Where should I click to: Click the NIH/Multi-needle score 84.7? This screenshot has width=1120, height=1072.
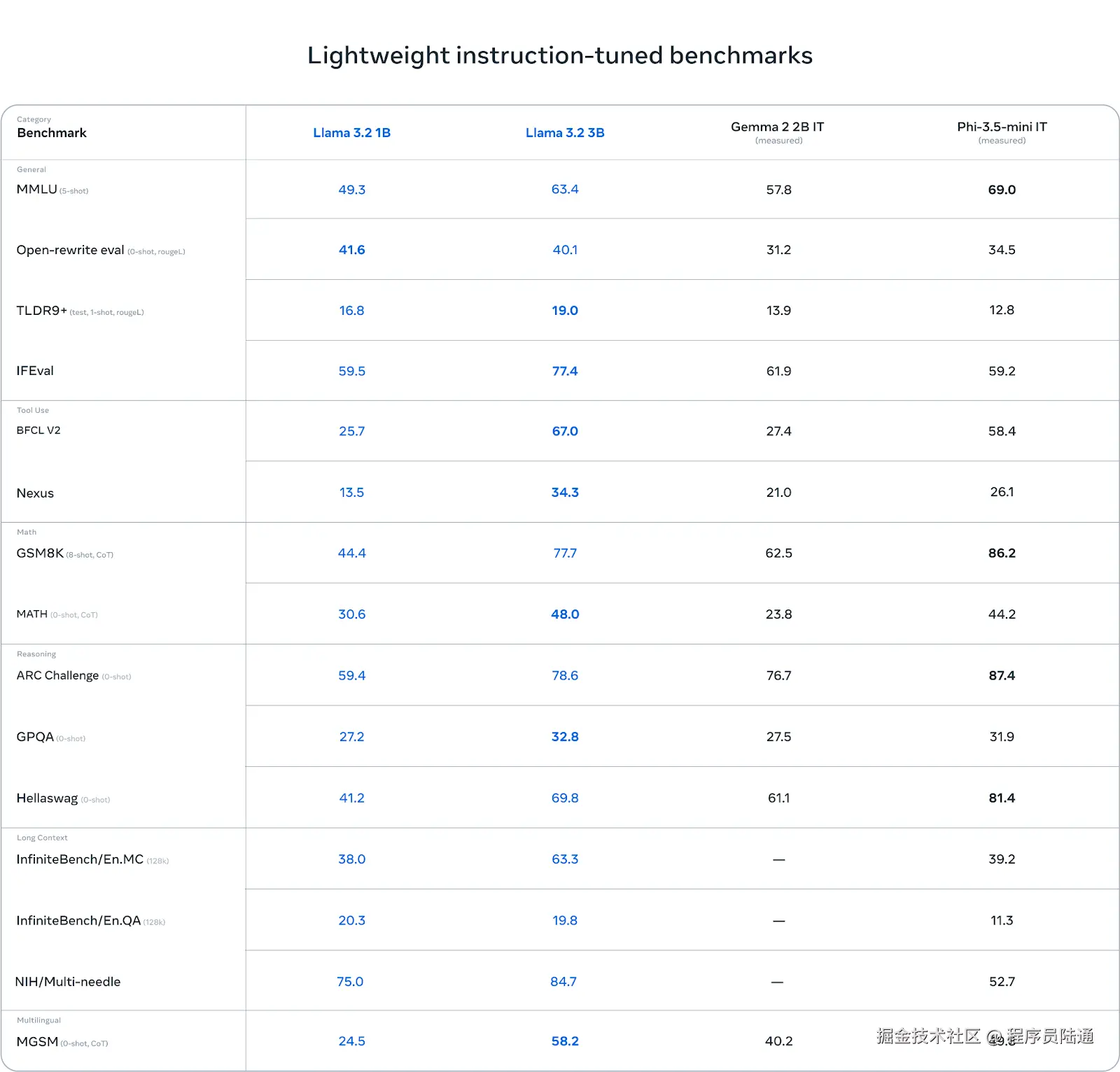click(x=563, y=982)
